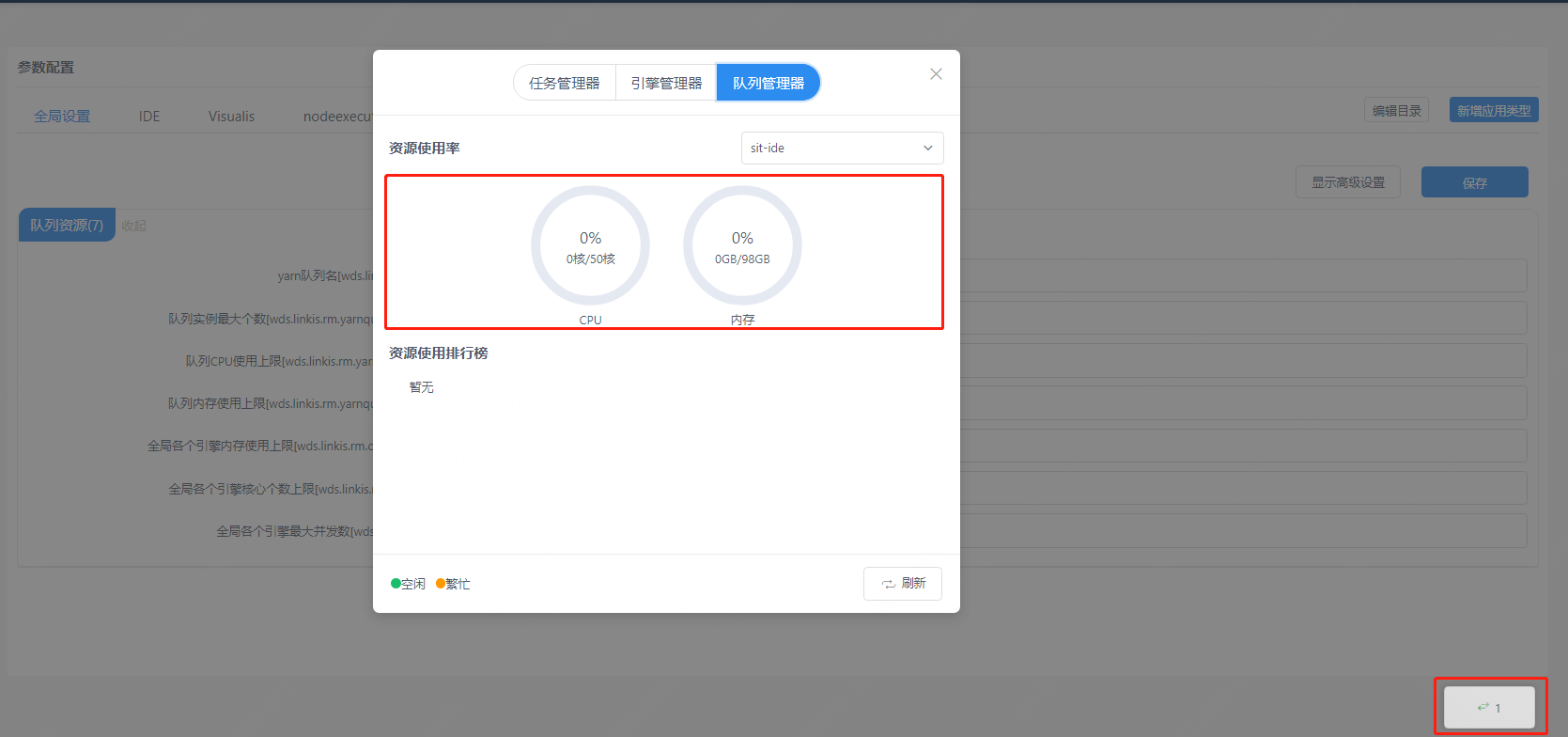Image resolution: width=1568 pixels, height=737 pixels.
Task: Open the floating task counter button
Action: click(x=1489, y=707)
